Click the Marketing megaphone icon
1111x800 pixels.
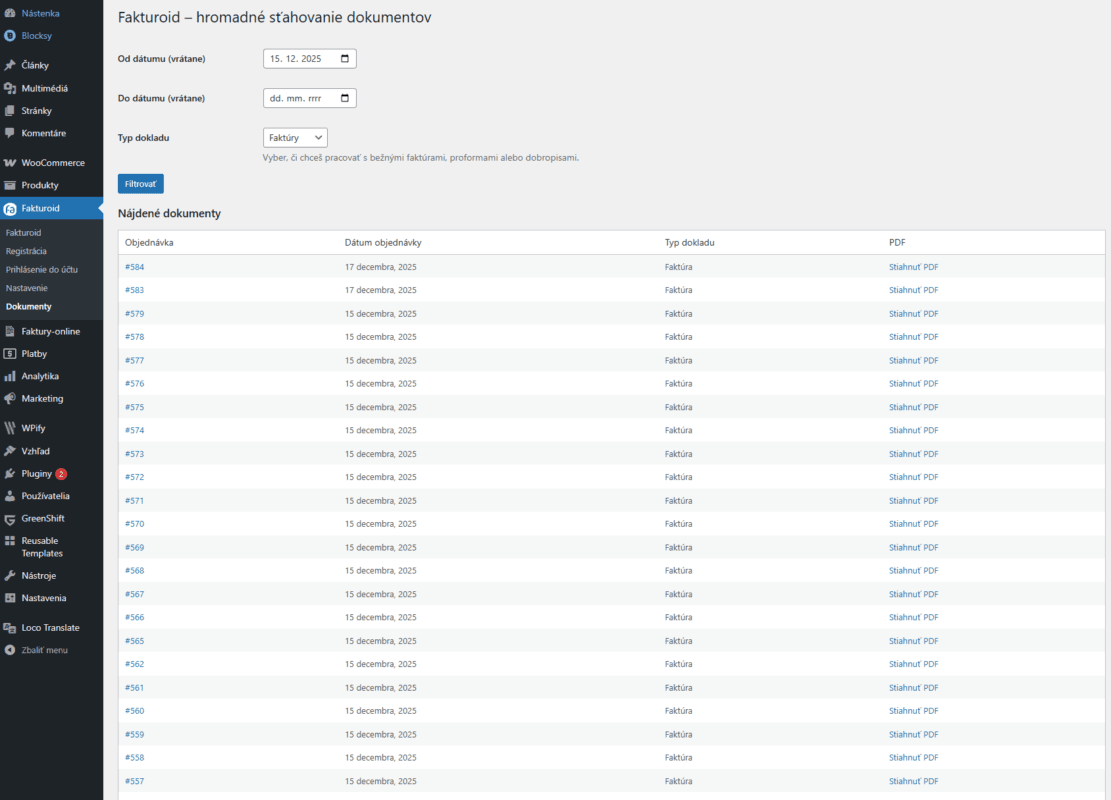[x=10, y=398]
